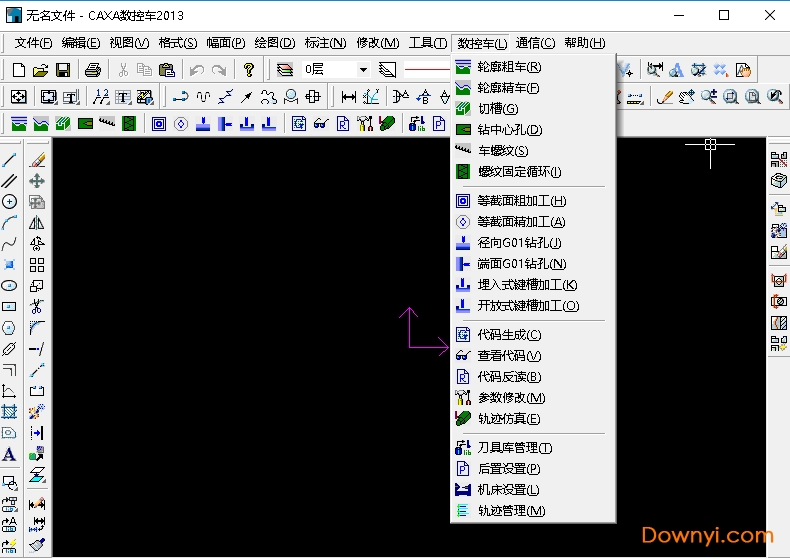Open the 编辑(E) menu
The image size is (790, 559).
pos(81,43)
